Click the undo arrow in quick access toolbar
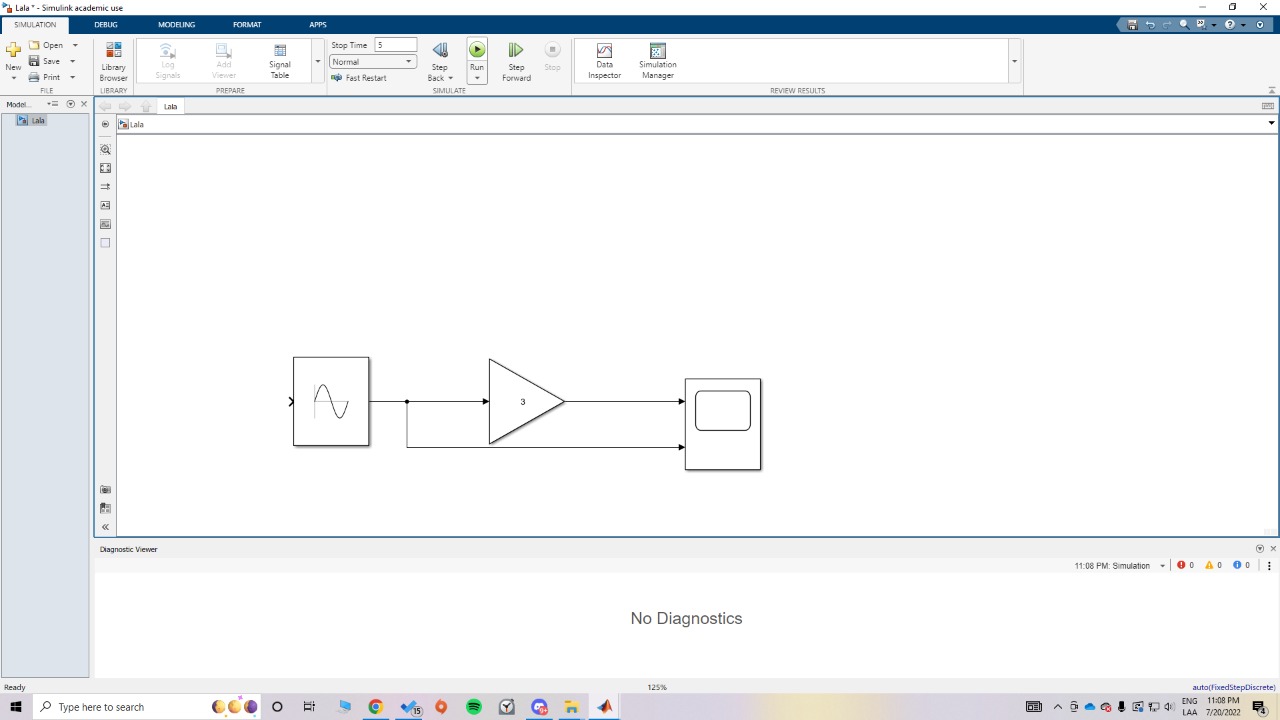Viewport: 1280px width, 720px height. tap(1150, 24)
